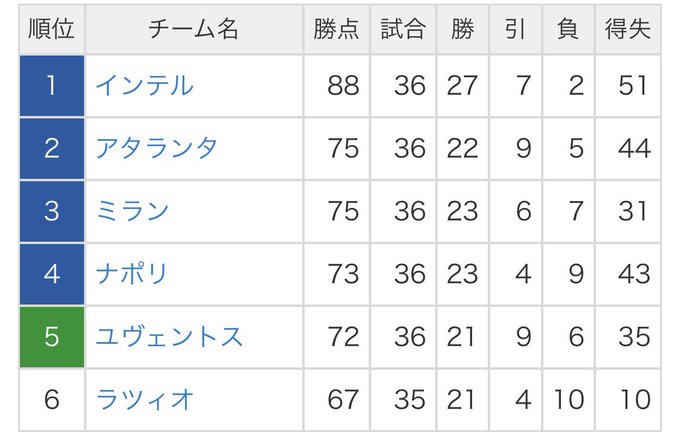
Task: Click ラツィオ's 67 points value
Action: pyautogui.click(x=343, y=399)
